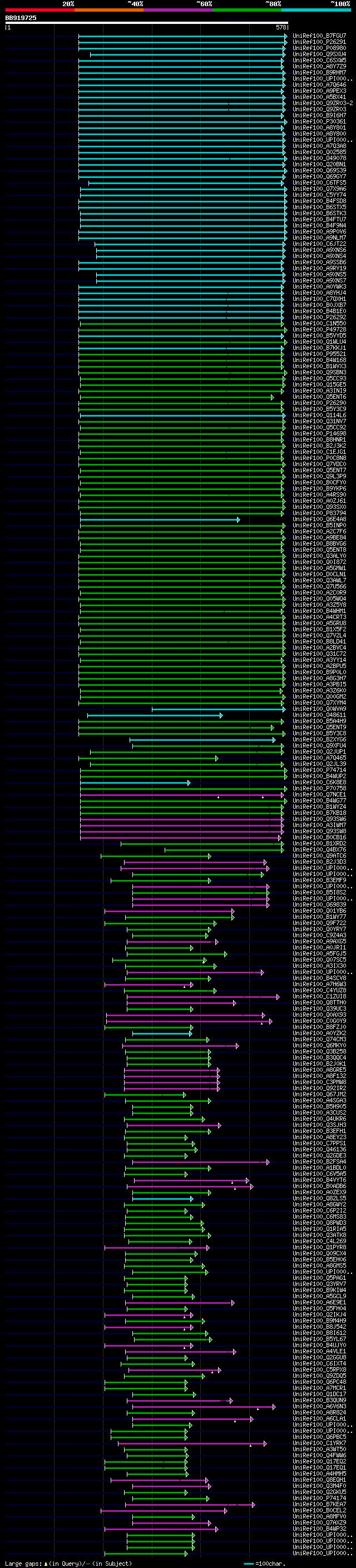Open hit UniRef100_P26291
Viewport: 356px width, 1568px height.
pyautogui.click(x=319, y=42)
